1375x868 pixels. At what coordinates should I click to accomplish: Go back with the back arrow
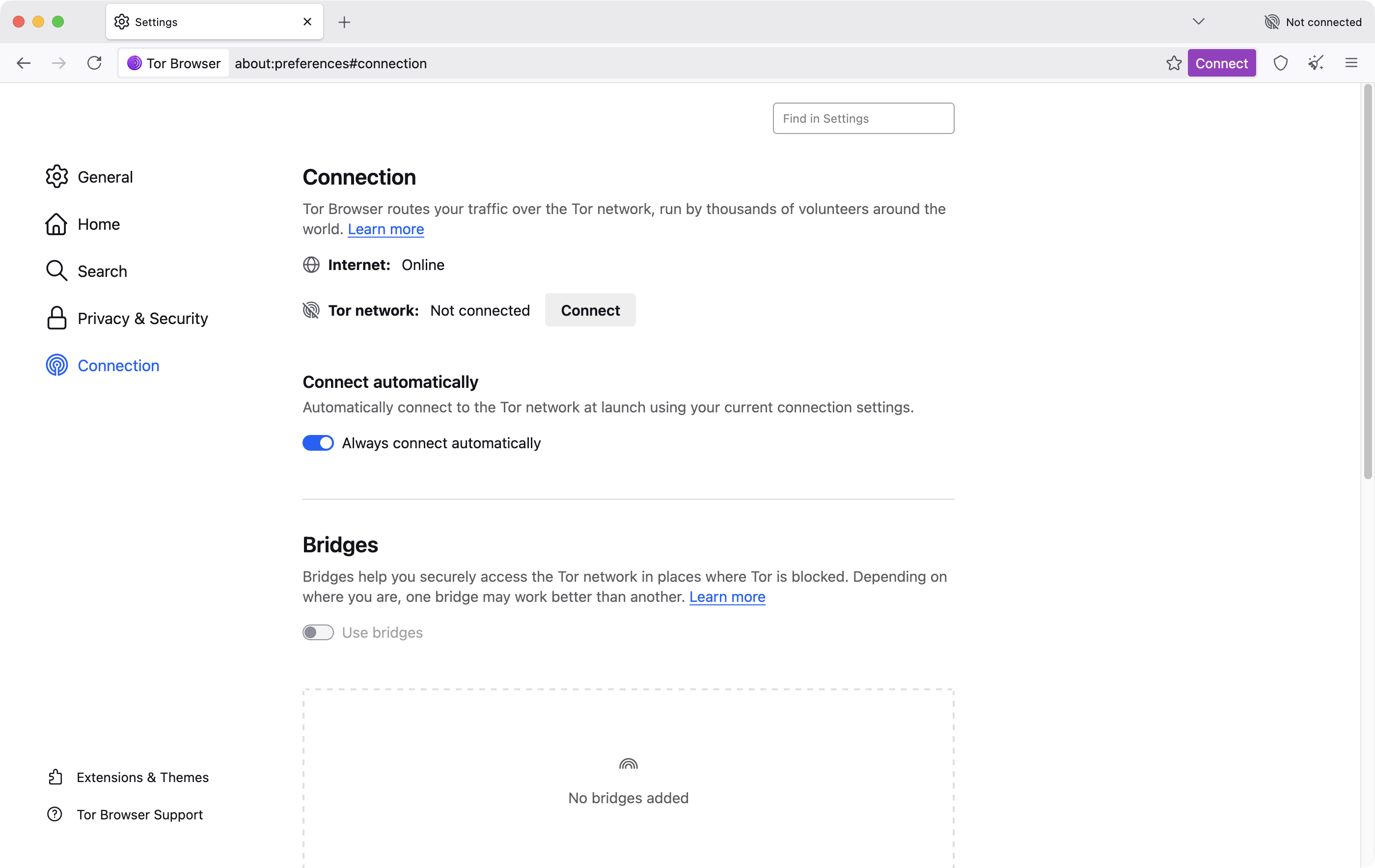pos(24,63)
